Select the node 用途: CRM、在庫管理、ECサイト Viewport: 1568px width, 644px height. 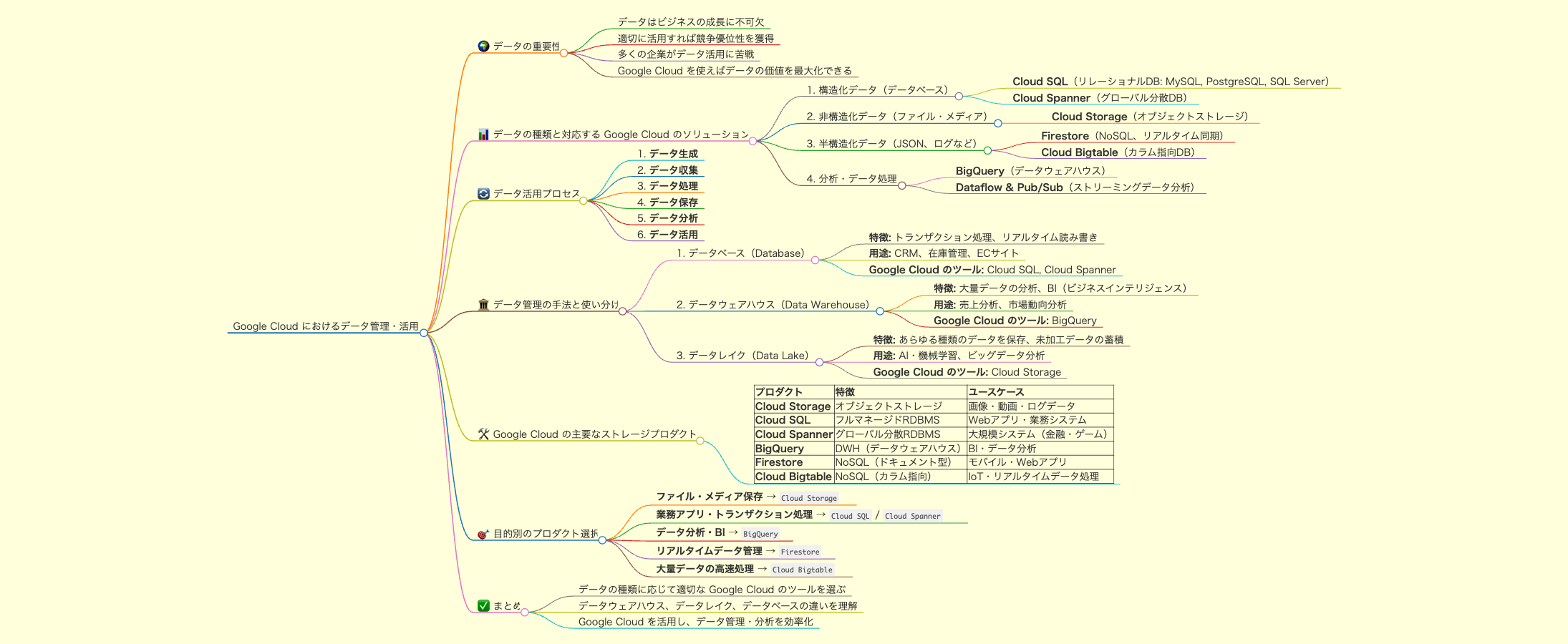pos(944,253)
